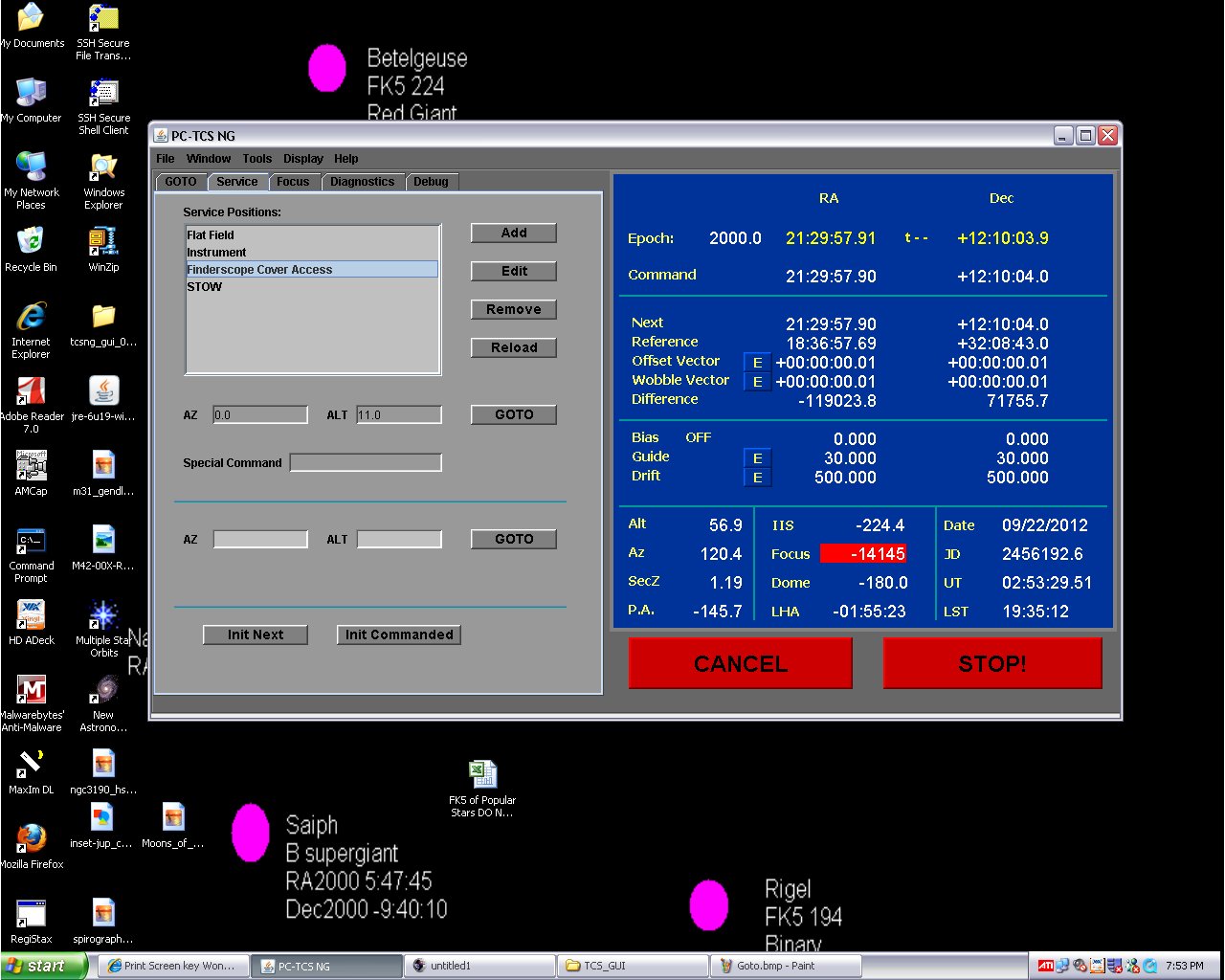1225x980 pixels.
Task: Launch AMCap desktop icon
Action: [x=31, y=474]
